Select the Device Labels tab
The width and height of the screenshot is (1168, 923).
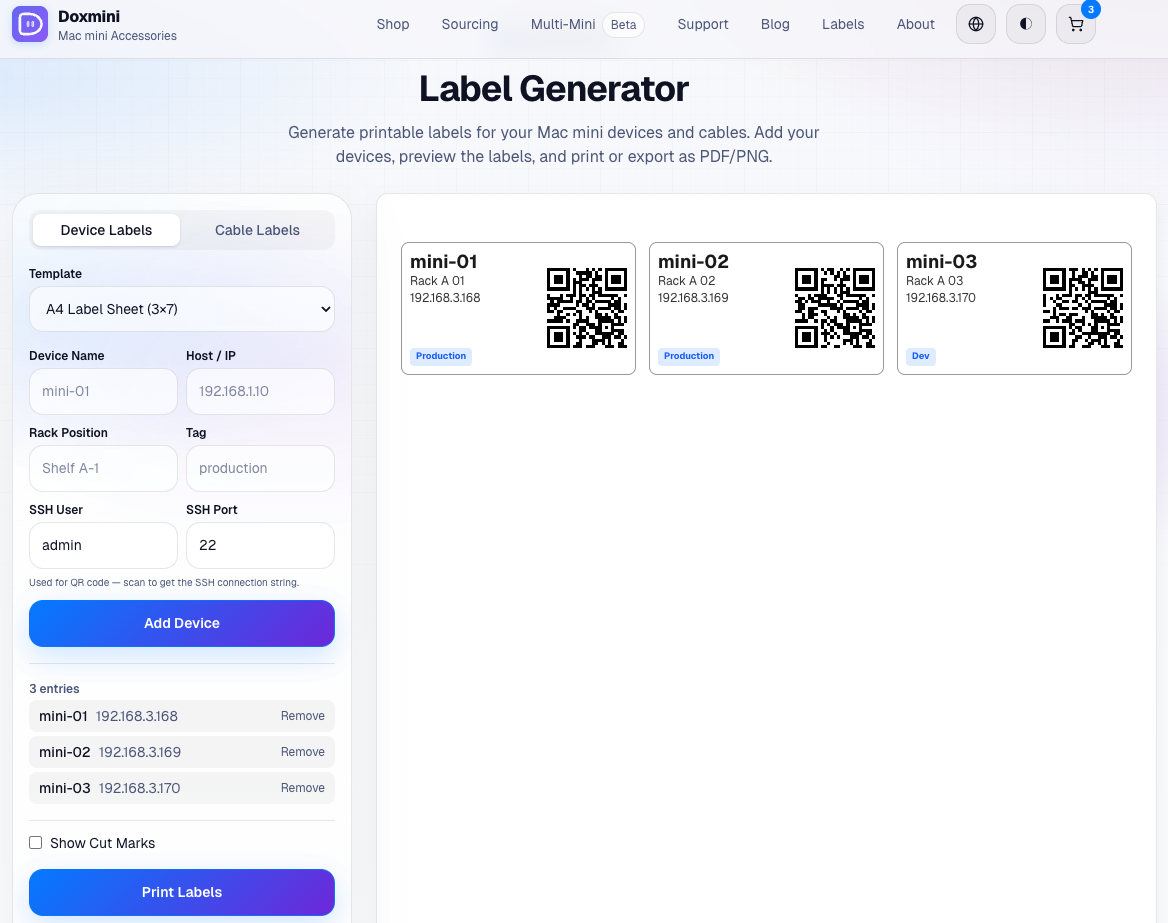click(x=105, y=230)
